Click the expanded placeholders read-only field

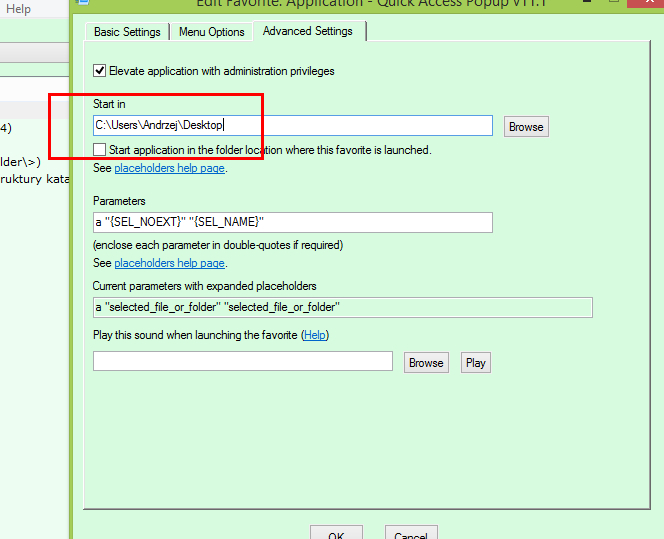coord(343,307)
